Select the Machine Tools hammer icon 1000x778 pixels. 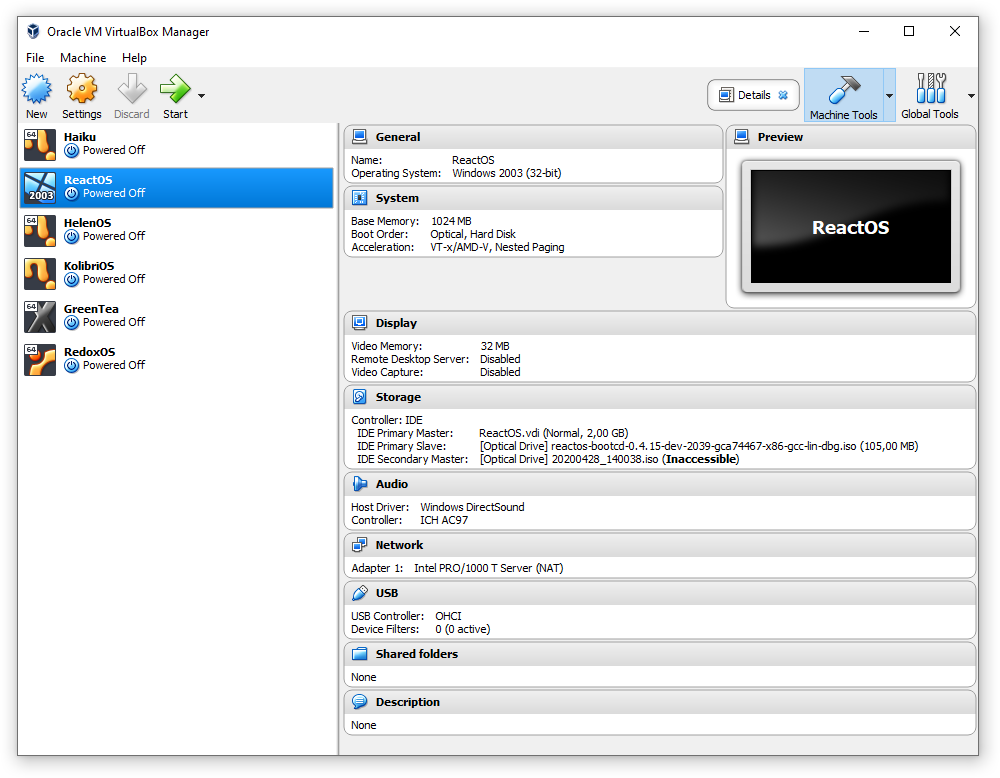coord(843,90)
